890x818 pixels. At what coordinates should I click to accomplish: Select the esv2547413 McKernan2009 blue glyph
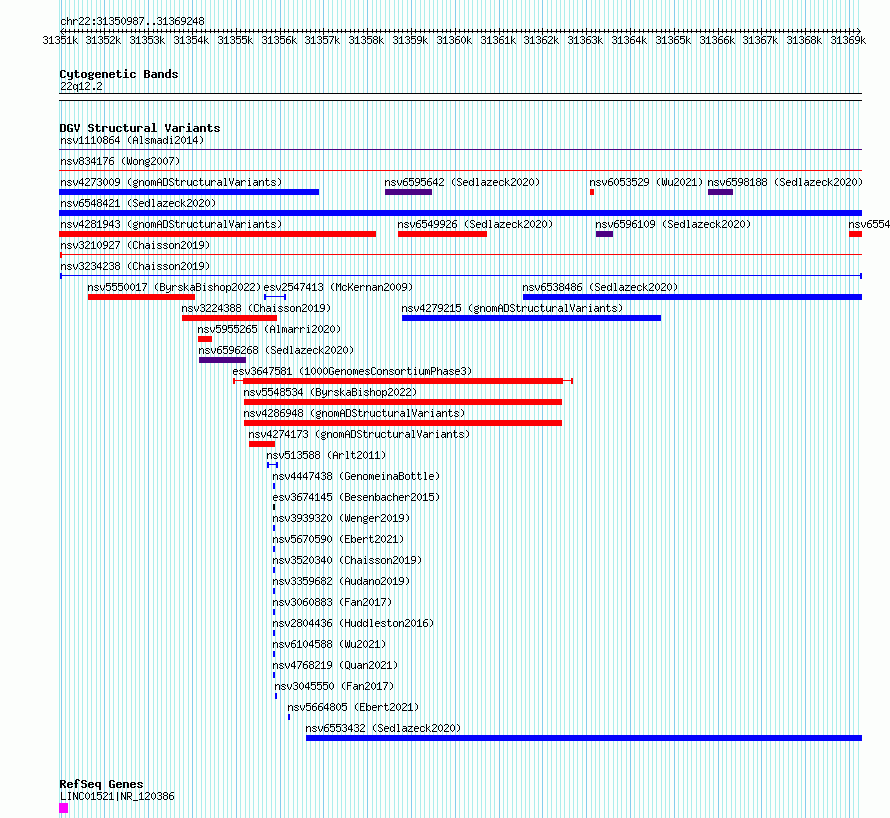click(x=275, y=297)
